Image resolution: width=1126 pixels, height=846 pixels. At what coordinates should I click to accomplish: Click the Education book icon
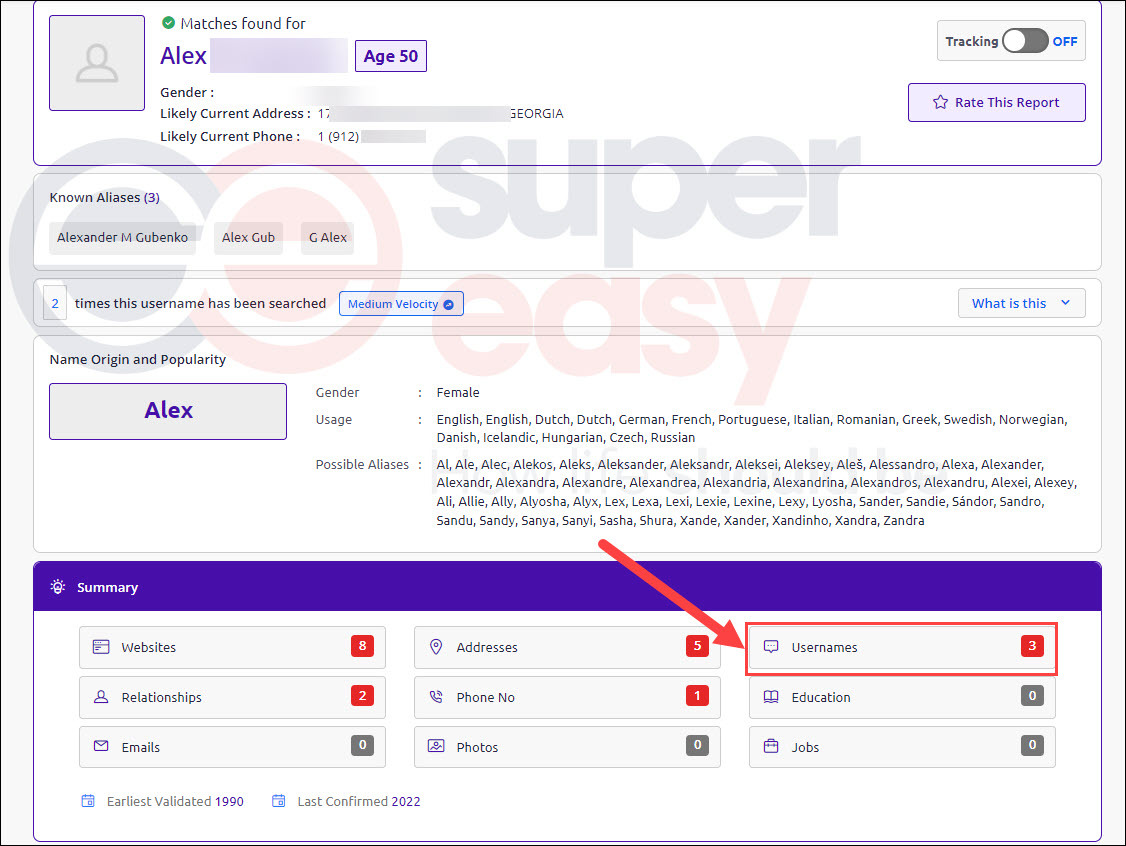click(771, 697)
